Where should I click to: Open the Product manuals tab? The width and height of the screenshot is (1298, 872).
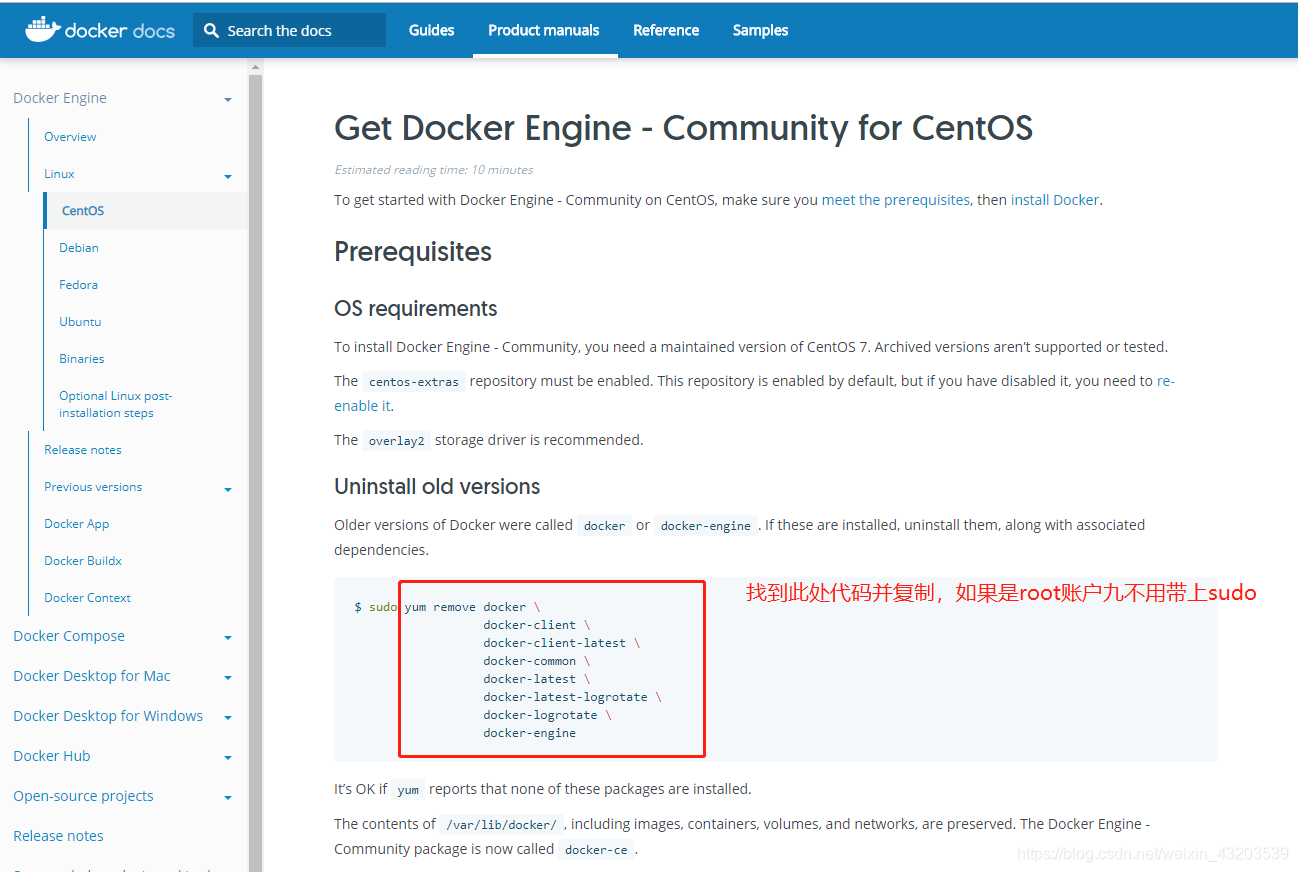click(x=544, y=30)
